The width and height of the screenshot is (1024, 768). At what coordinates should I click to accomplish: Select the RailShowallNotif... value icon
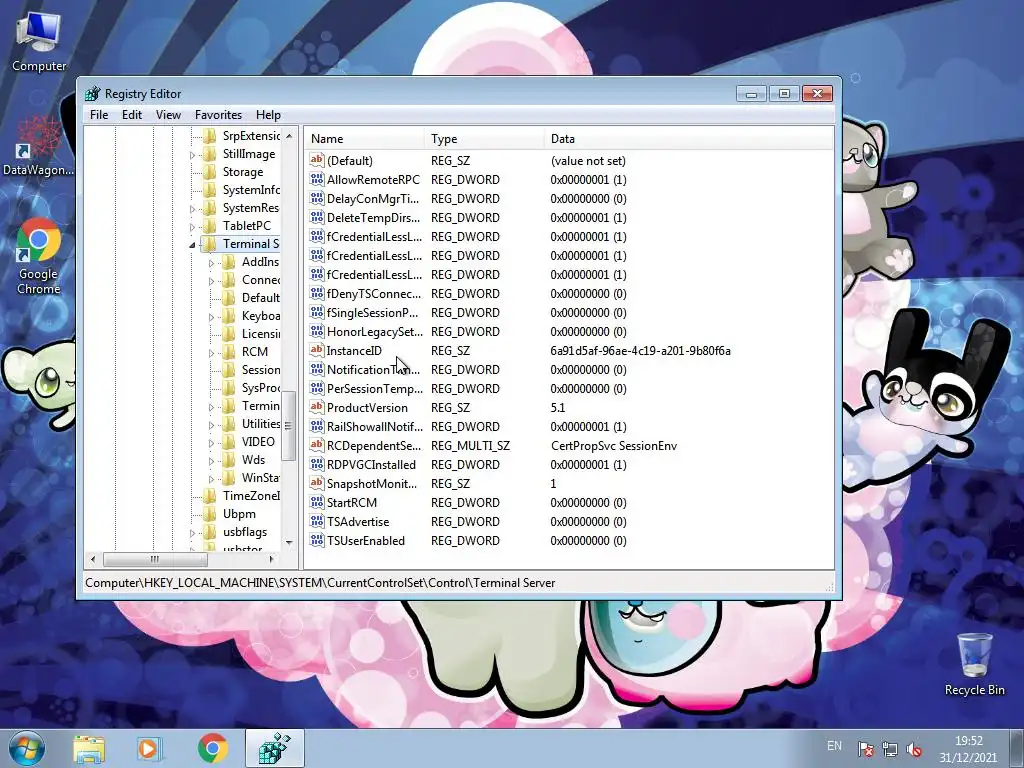(317, 426)
